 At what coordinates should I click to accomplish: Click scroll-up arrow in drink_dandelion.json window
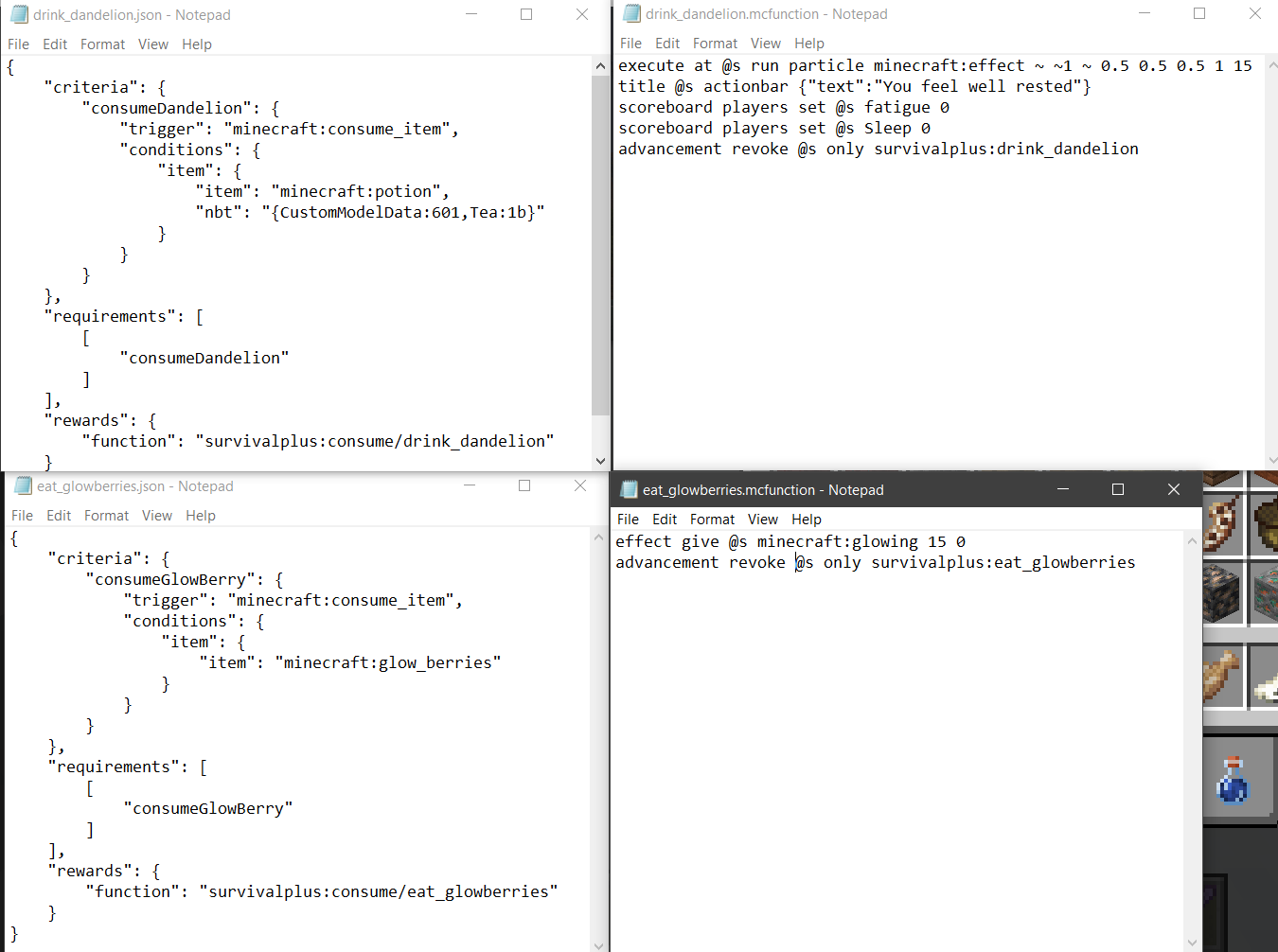(600, 66)
